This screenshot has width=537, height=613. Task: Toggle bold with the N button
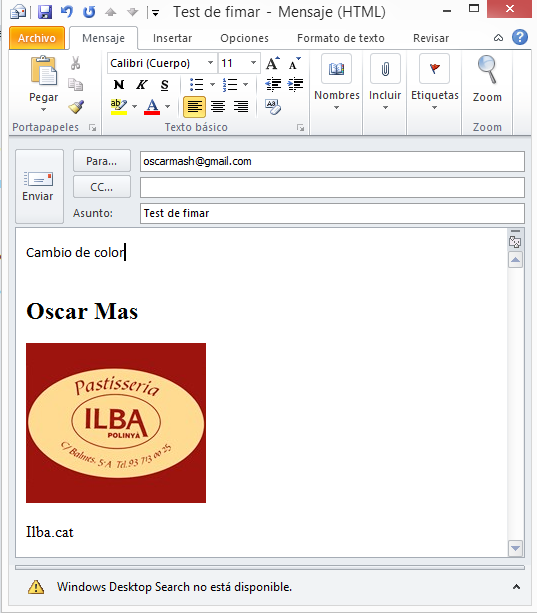119,85
